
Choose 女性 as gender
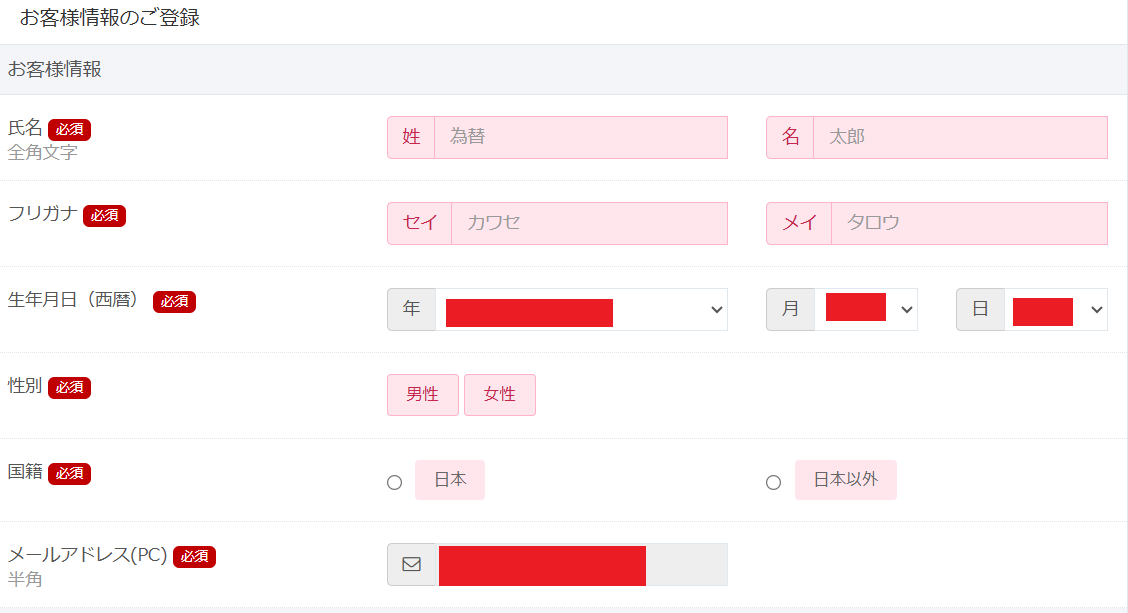500,395
